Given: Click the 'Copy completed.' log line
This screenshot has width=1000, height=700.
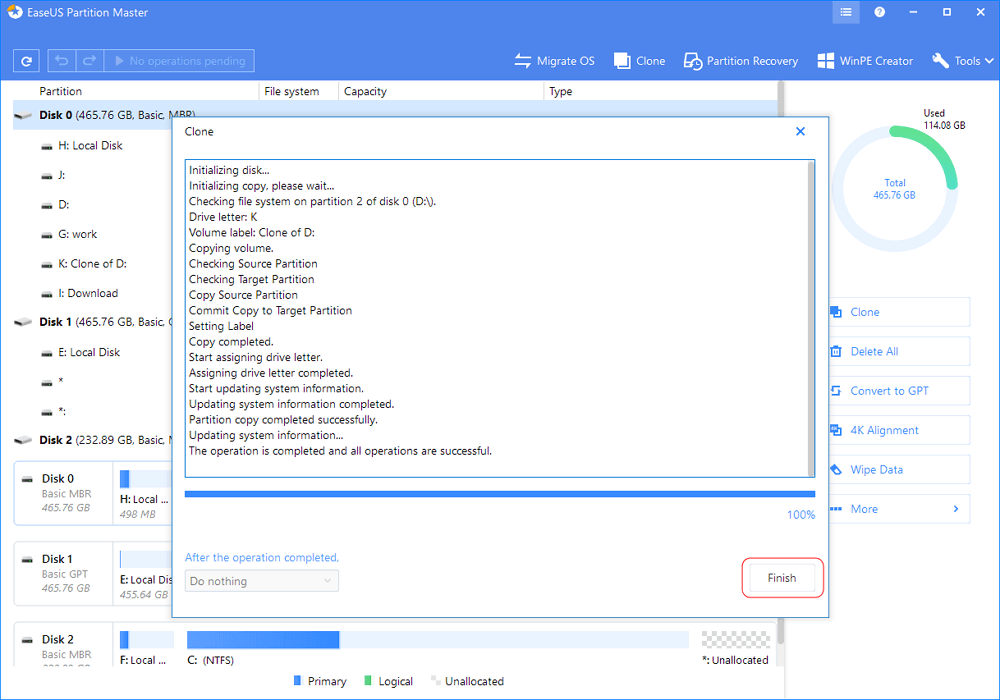Looking at the screenshot, I should [x=231, y=342].
